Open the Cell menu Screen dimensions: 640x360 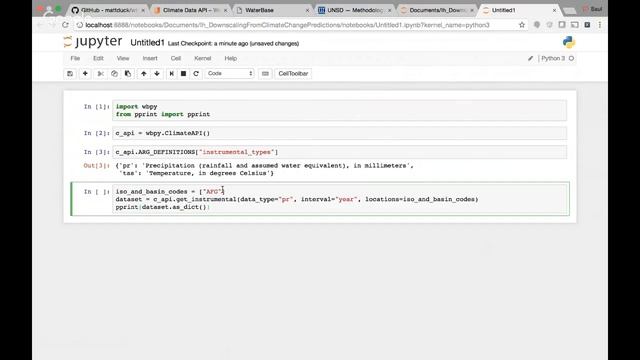pyautogui.click(x=176, y=58)
